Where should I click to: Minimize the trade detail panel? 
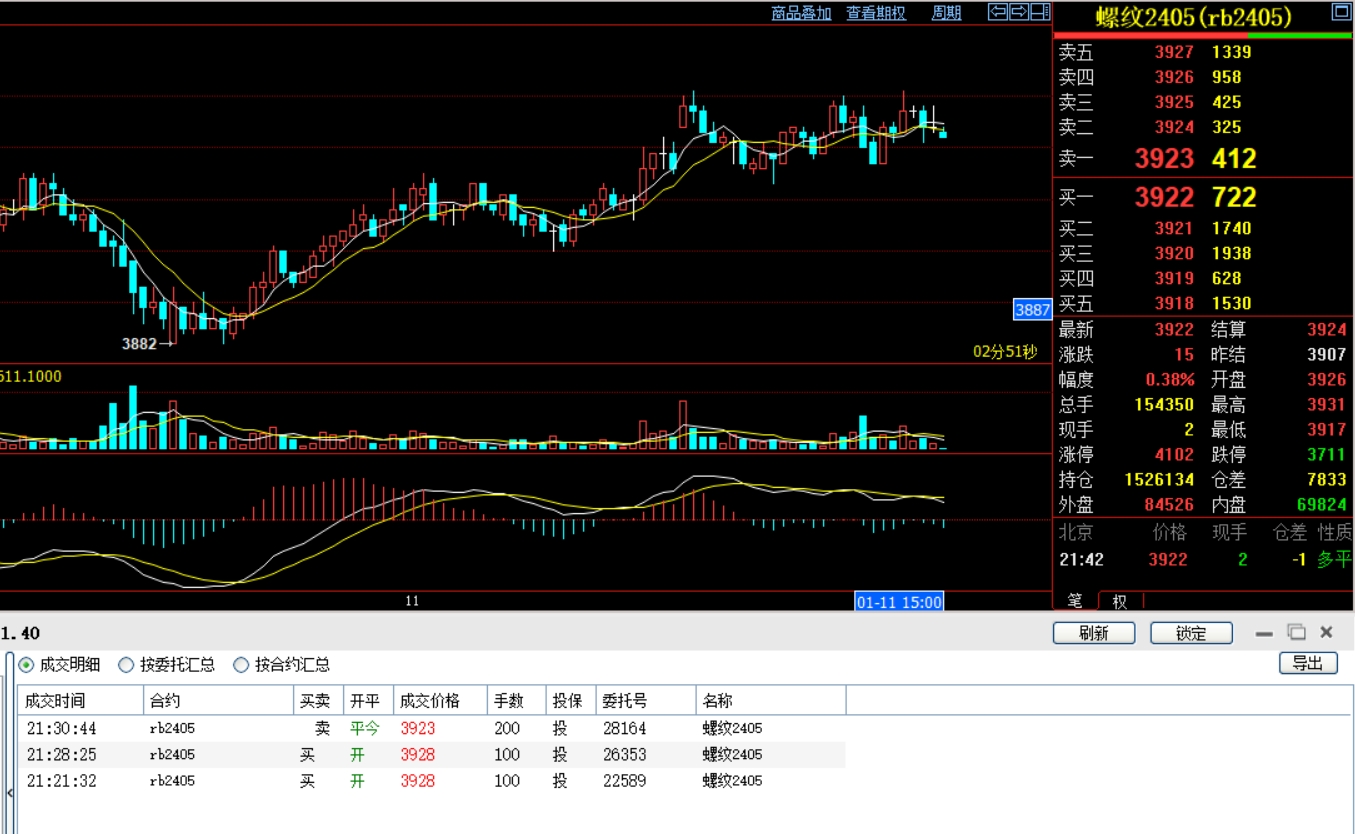pos(1264,633)
